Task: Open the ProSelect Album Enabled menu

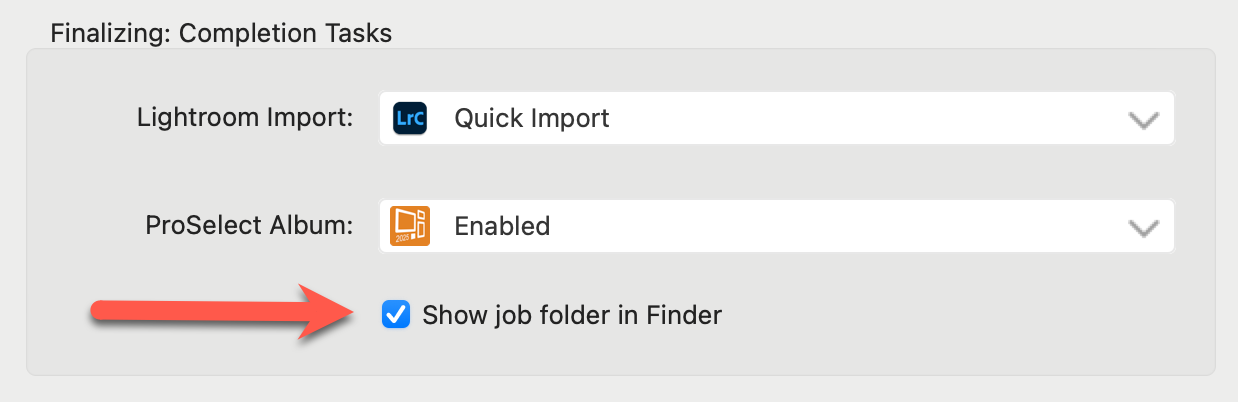Action: (776, 227)
